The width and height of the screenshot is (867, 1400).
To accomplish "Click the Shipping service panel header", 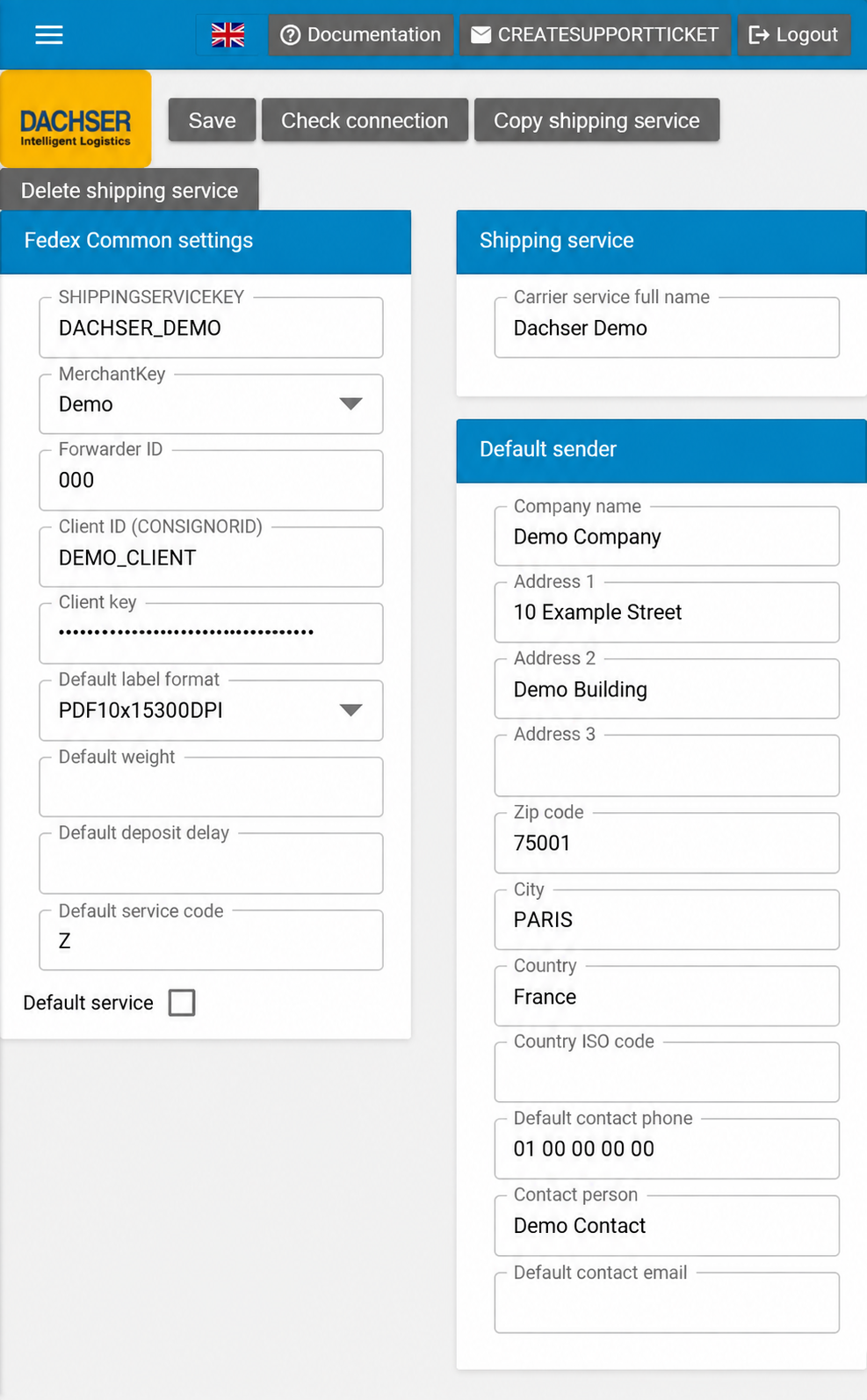I will click(661, 242).
